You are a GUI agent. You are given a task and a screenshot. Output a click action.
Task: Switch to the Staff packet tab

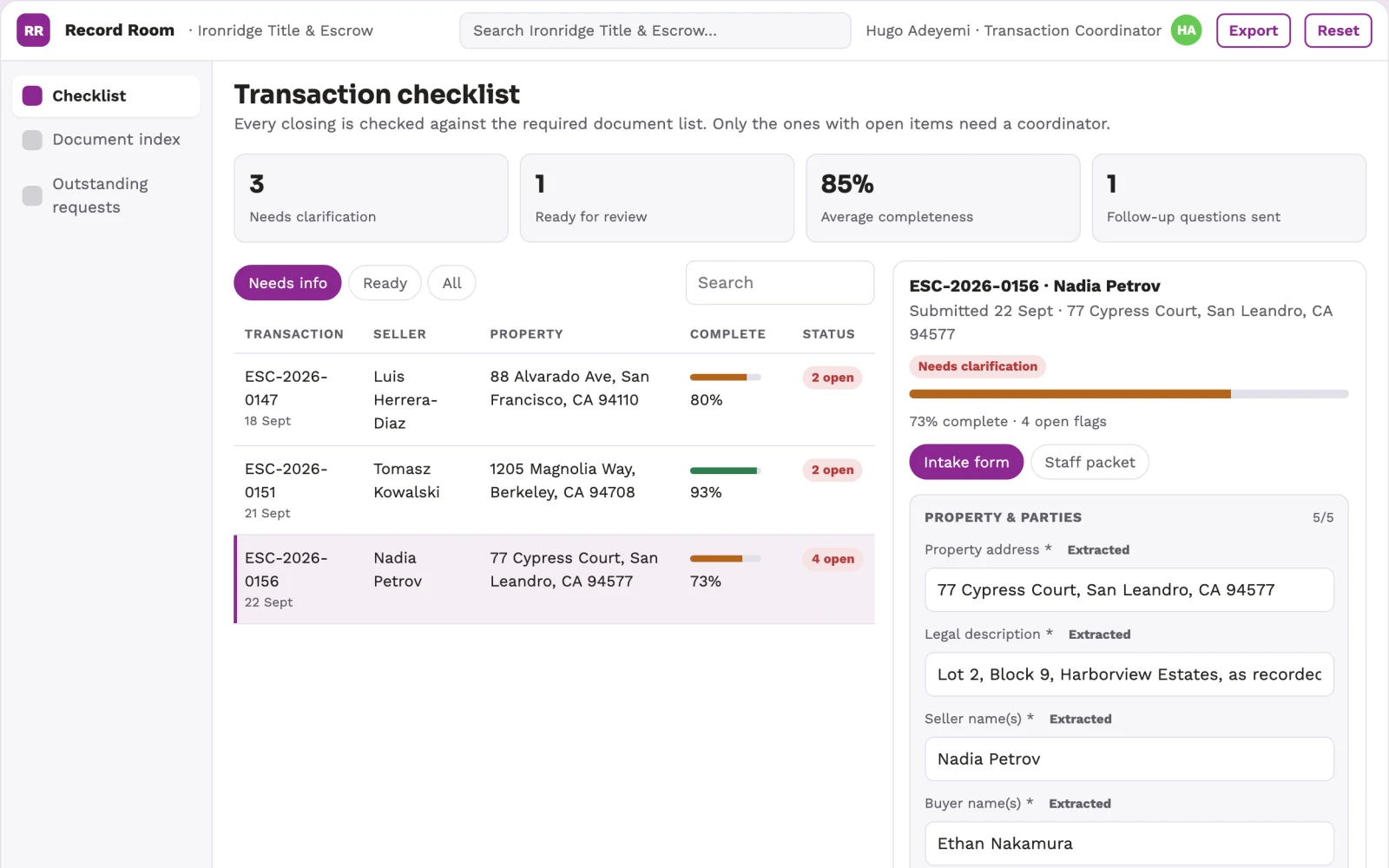[x=1089, y=462]
